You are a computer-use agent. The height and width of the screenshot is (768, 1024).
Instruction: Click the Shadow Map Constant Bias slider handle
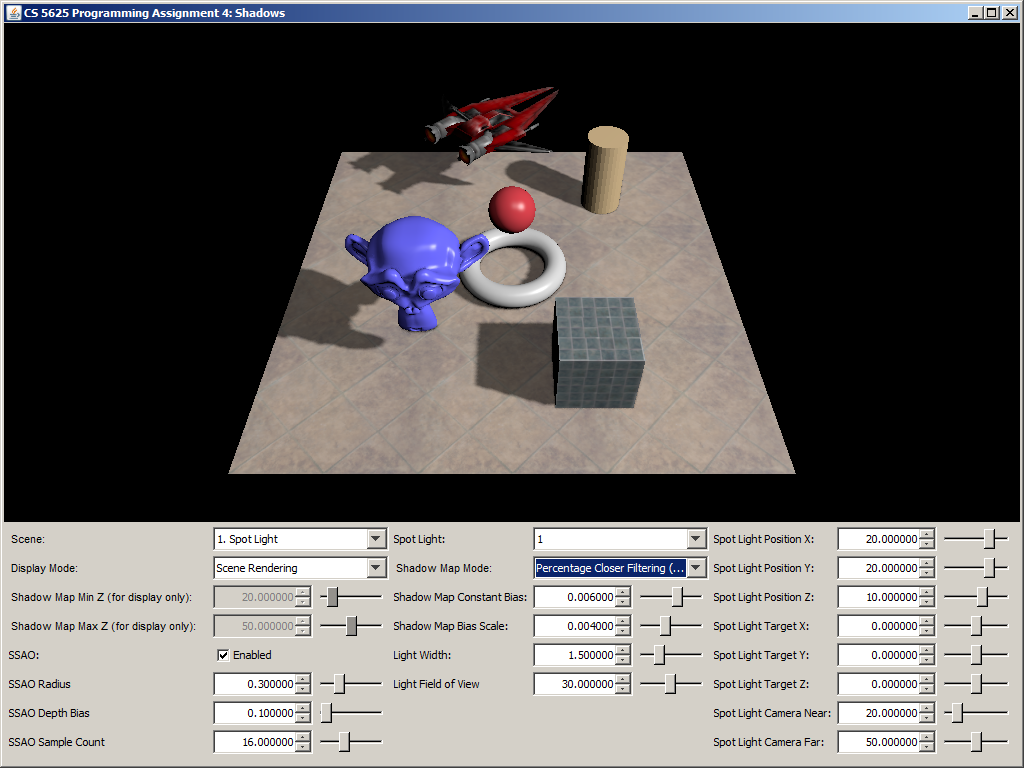(678, 597)
